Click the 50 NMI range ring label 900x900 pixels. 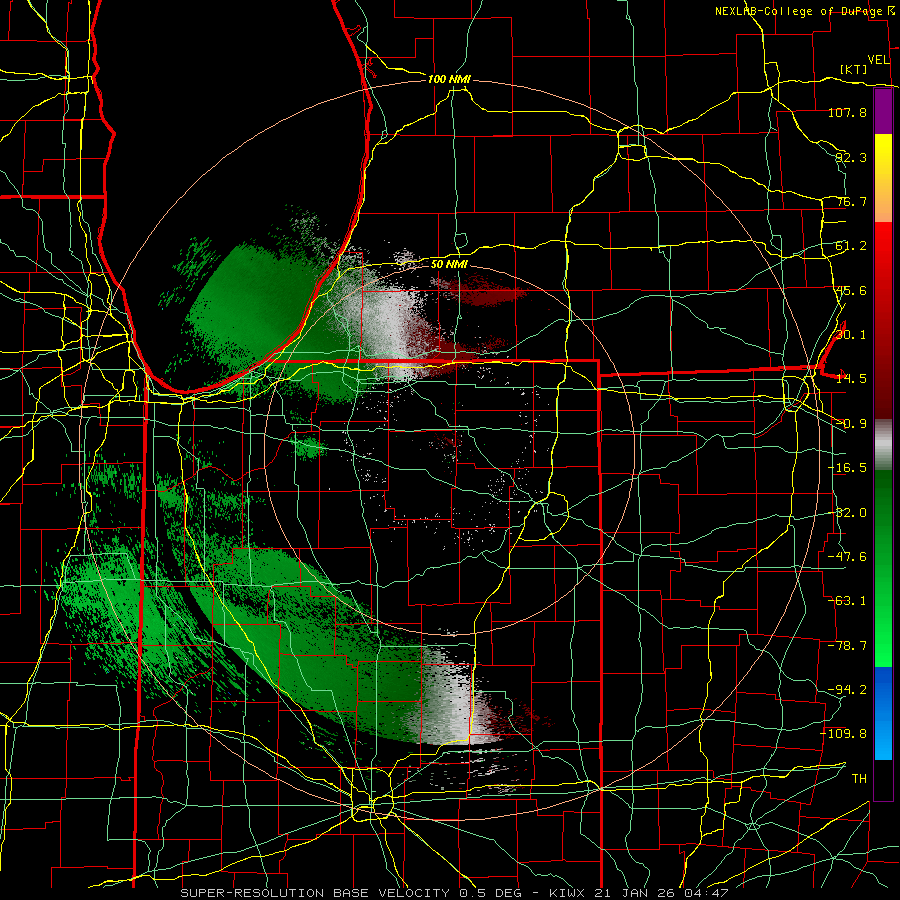point(449,264)
